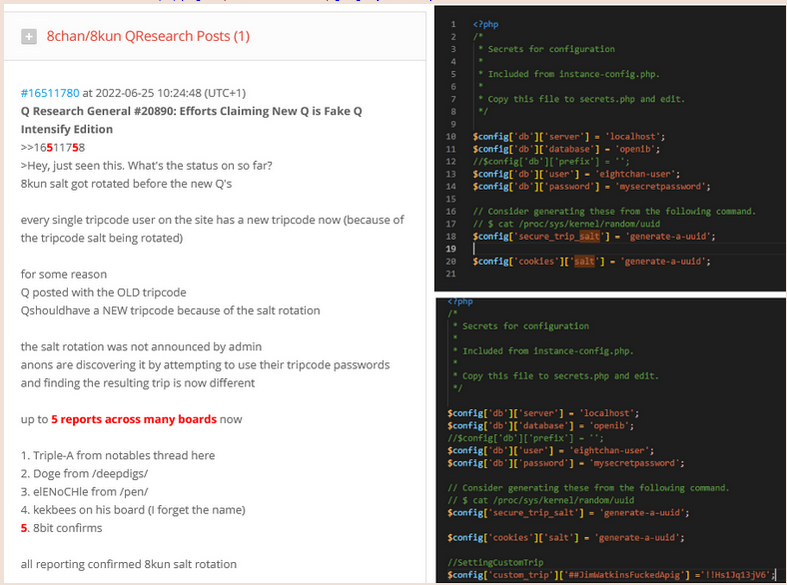Click list item 'kekbees on his board'

tap(133, 510)
